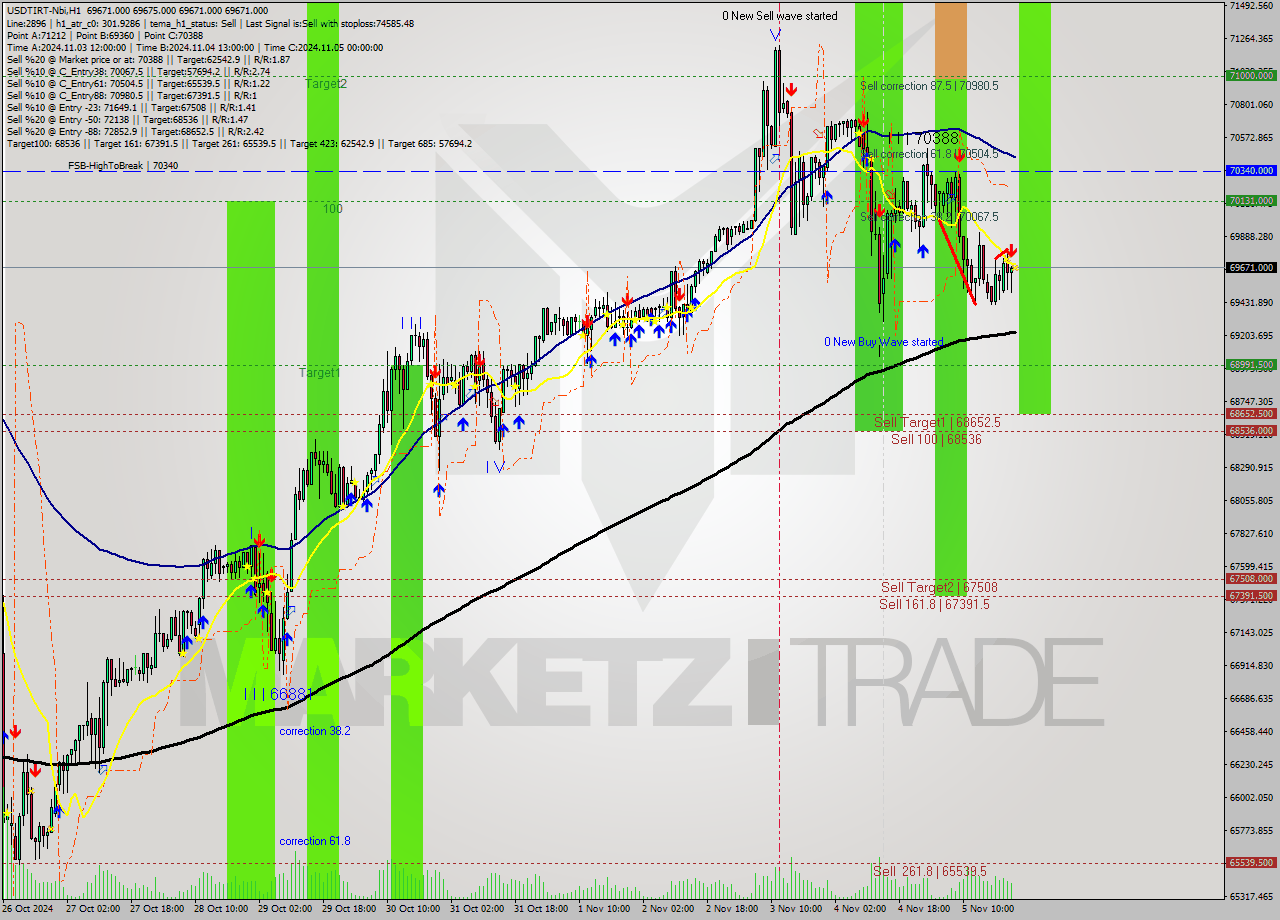Select the 'I I I 66881' wave label
The image size is (1280, 920).
click(279, 693)
